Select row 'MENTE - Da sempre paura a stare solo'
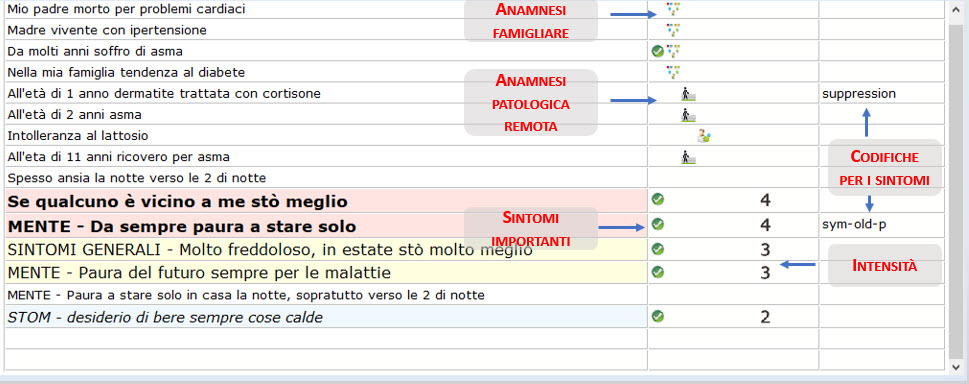This screenshot has width=969, height=384. (326, 226)
